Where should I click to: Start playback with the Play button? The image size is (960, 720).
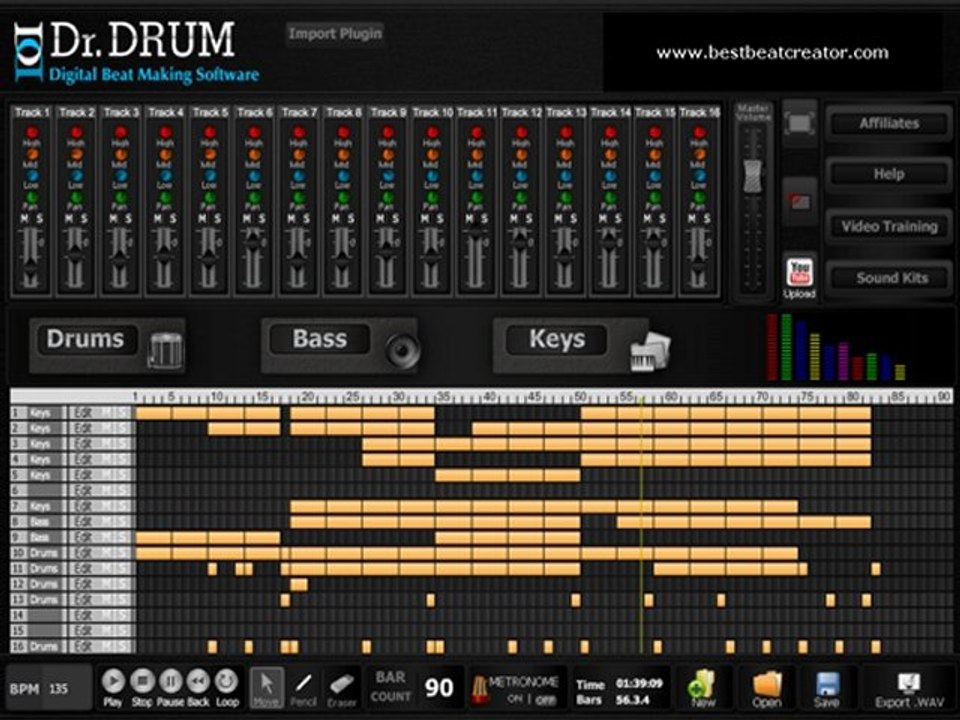tap(113, 681)
